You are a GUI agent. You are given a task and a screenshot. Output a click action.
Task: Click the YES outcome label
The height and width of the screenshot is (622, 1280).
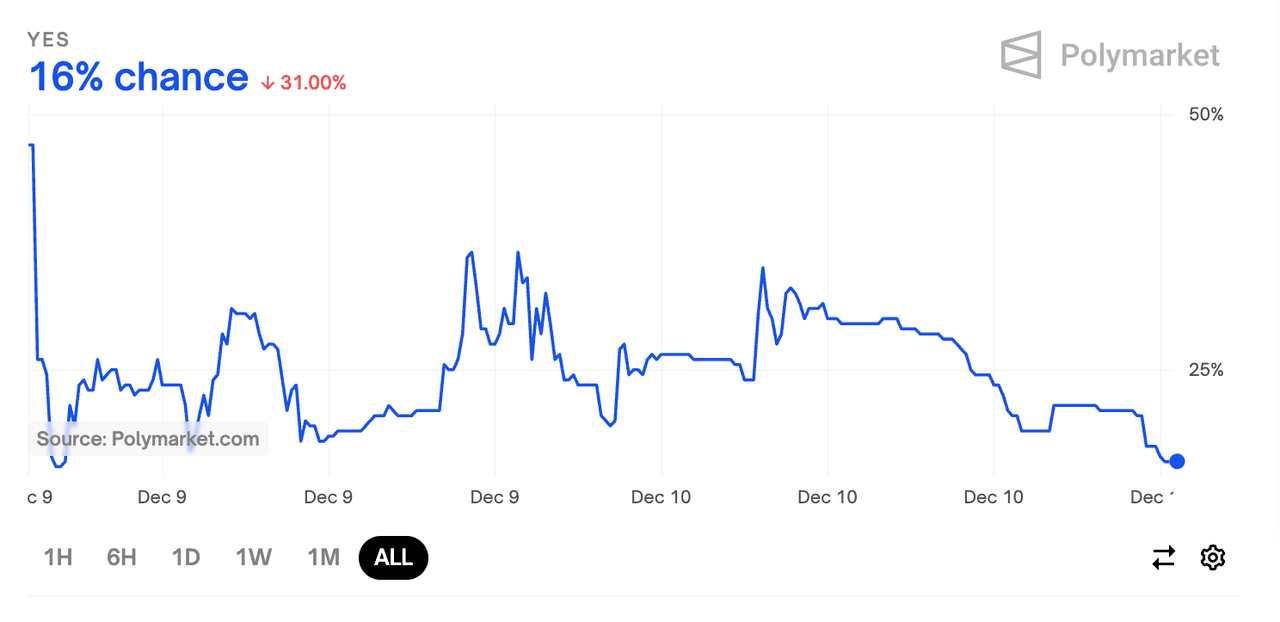tap(48, 39)
